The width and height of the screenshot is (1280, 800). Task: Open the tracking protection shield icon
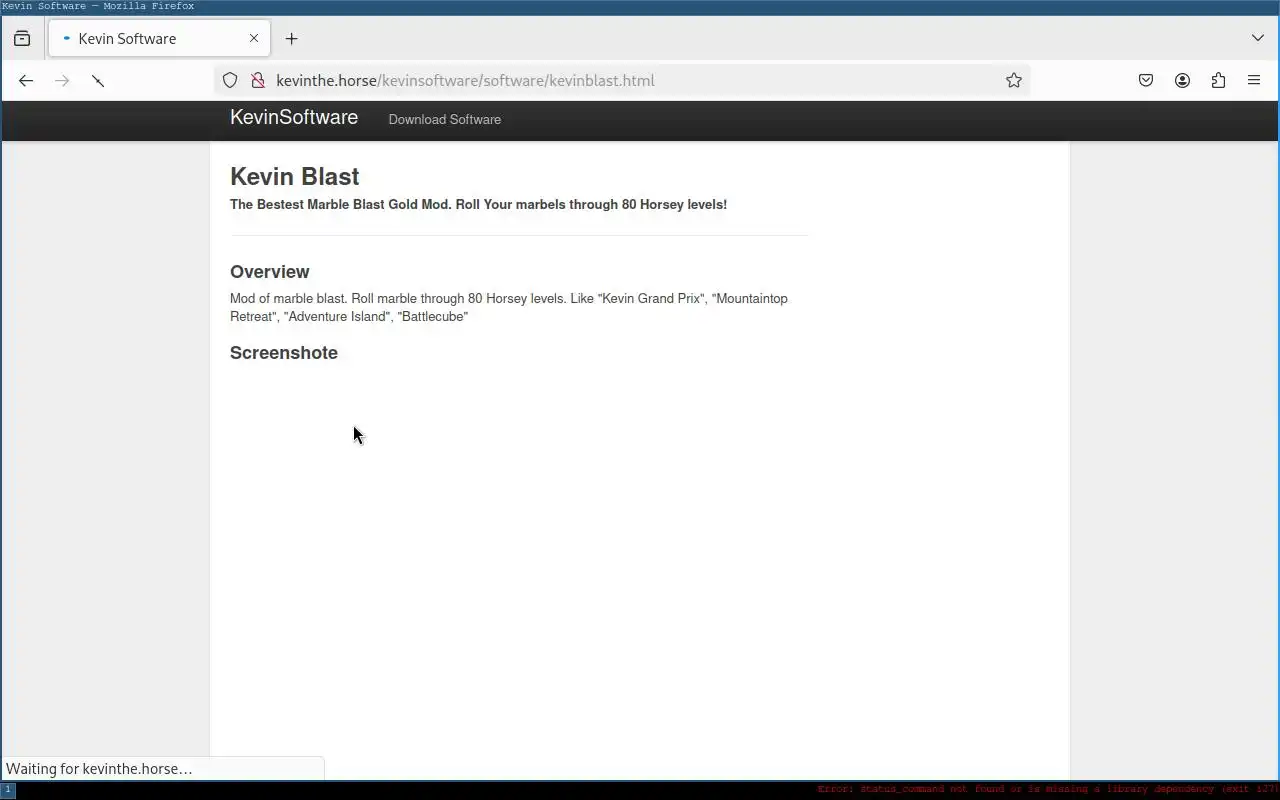[x=230, y=80]
